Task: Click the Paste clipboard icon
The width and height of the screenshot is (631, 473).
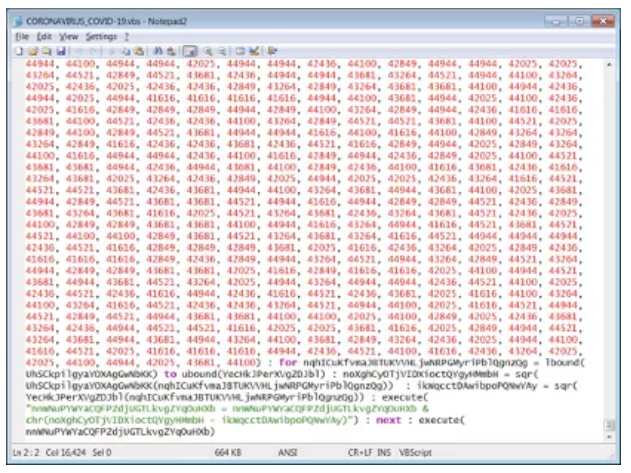Action: (x=139, y=51)
